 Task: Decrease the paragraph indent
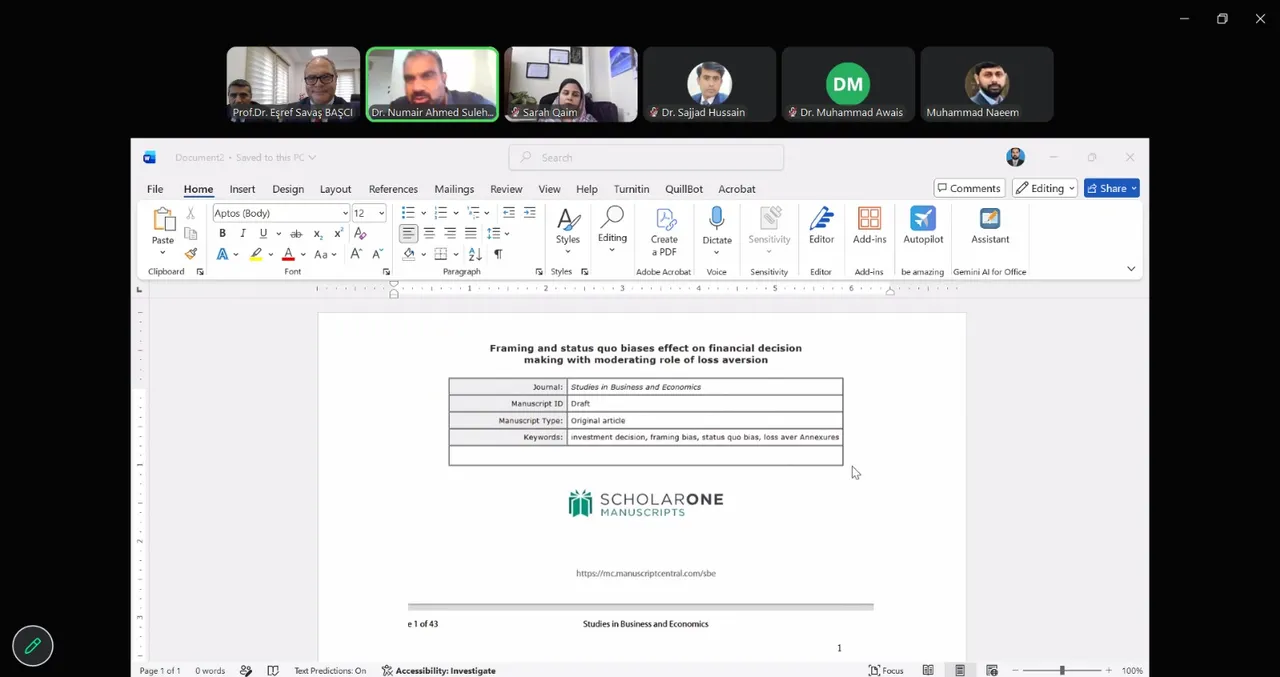pyautogui.click(x=509, y=213)
